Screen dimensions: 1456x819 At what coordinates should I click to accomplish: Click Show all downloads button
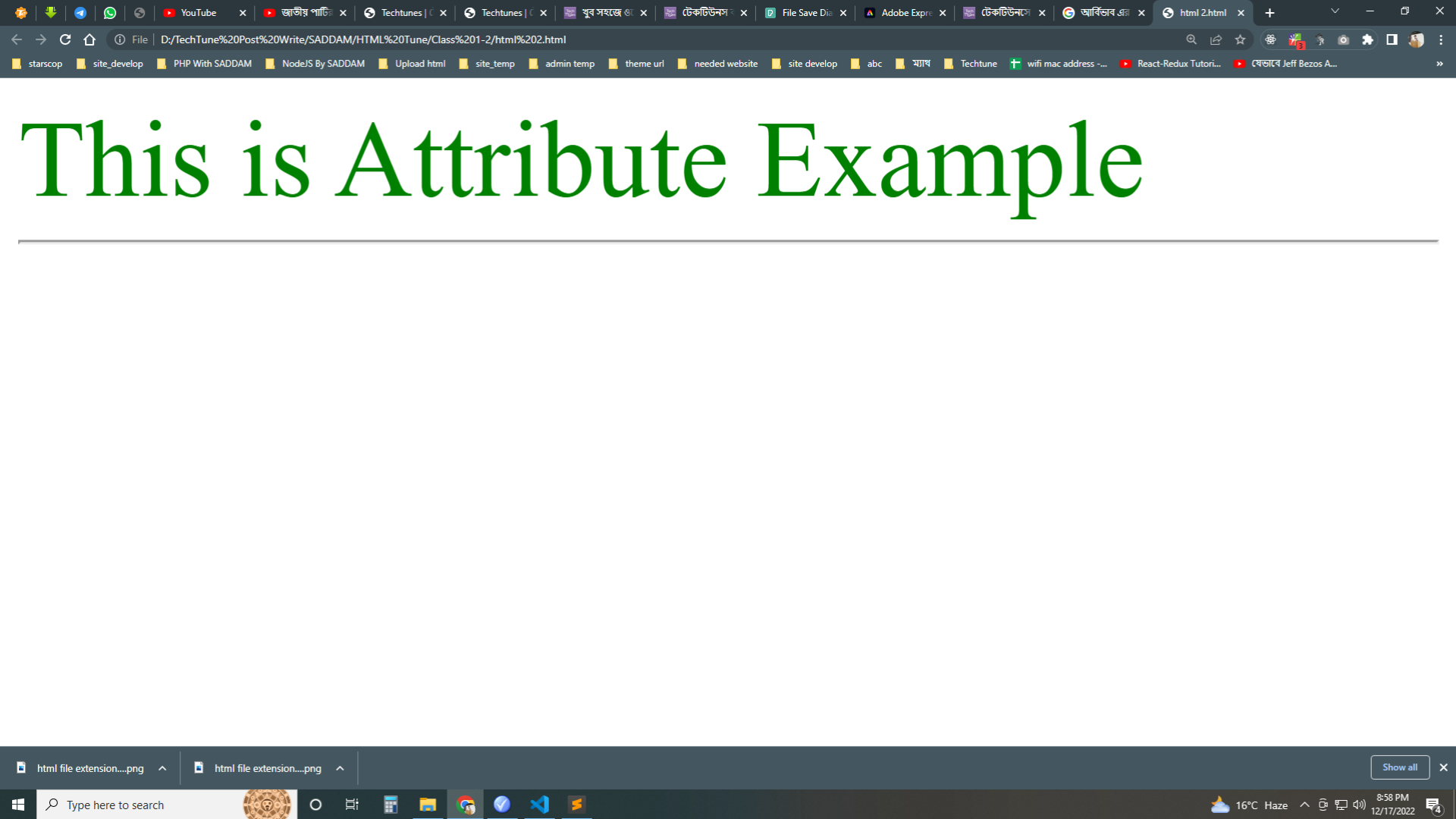coord(1399,767)
